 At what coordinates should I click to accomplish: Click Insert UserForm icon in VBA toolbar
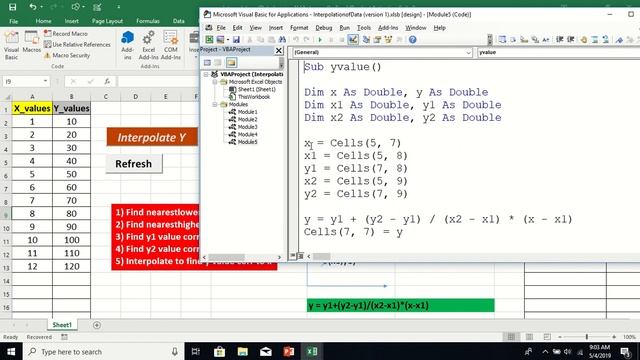click(x=220, y=40)
